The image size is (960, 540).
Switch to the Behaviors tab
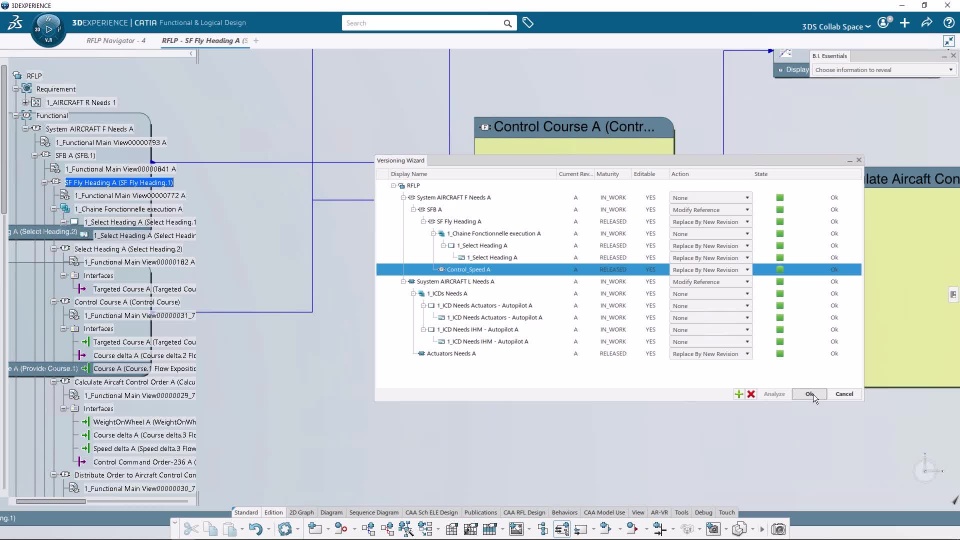(x=564, y=512)
